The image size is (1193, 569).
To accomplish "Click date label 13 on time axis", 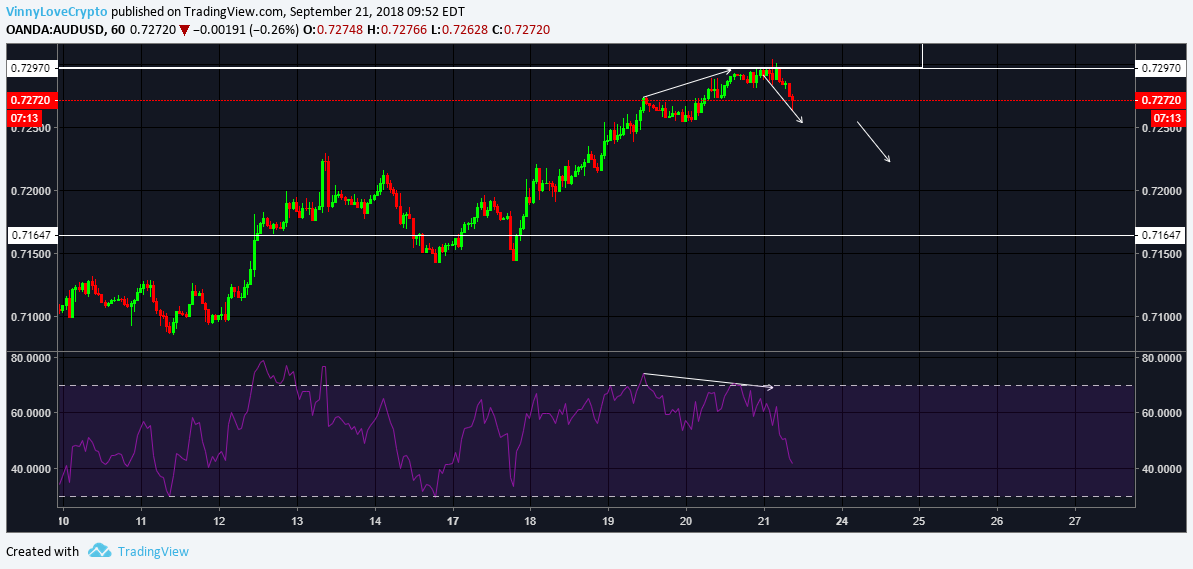I will (x=297, y=522).
